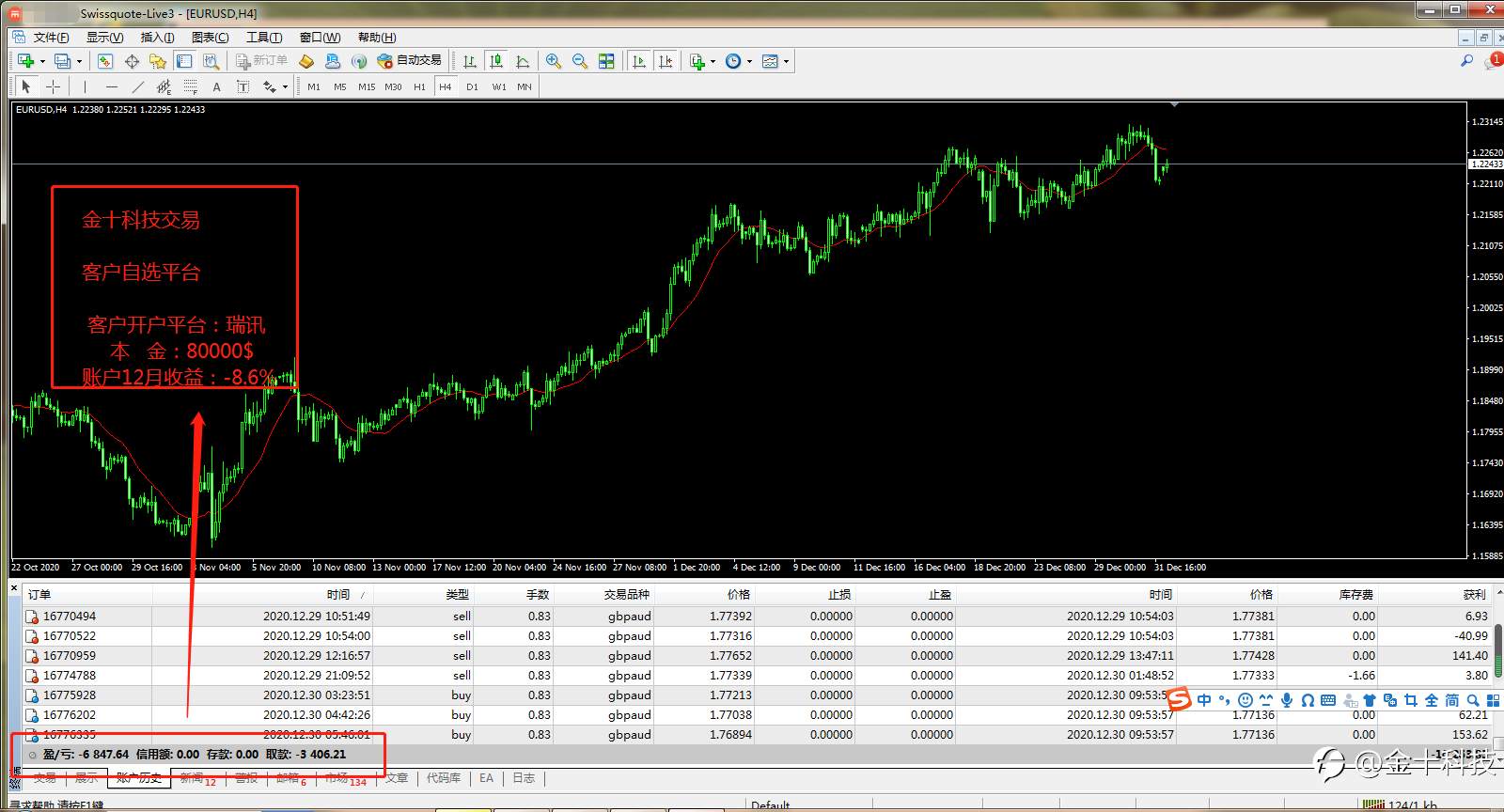This screenshot has height=812, width=1504.
Task: Expand the new chart dropdown arrow
Action: [42, 61]
